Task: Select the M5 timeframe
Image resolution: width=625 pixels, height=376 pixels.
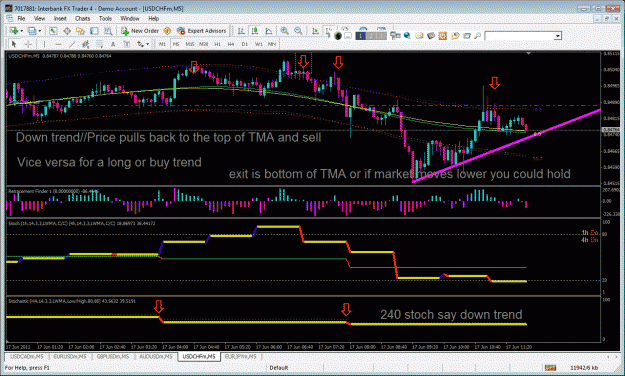Action: click(x=176, y=44)
